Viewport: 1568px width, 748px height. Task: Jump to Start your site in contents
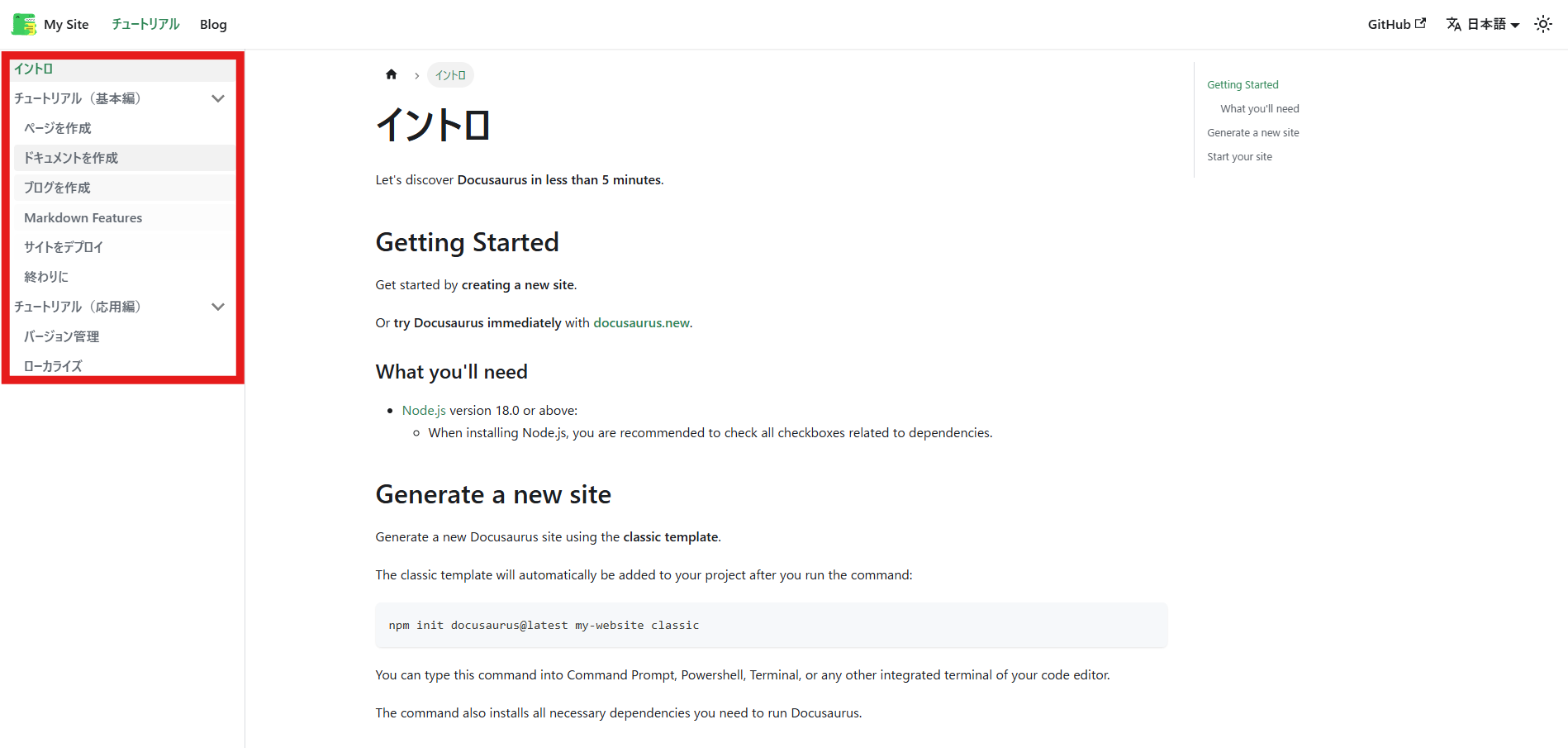pos(1239,156)
